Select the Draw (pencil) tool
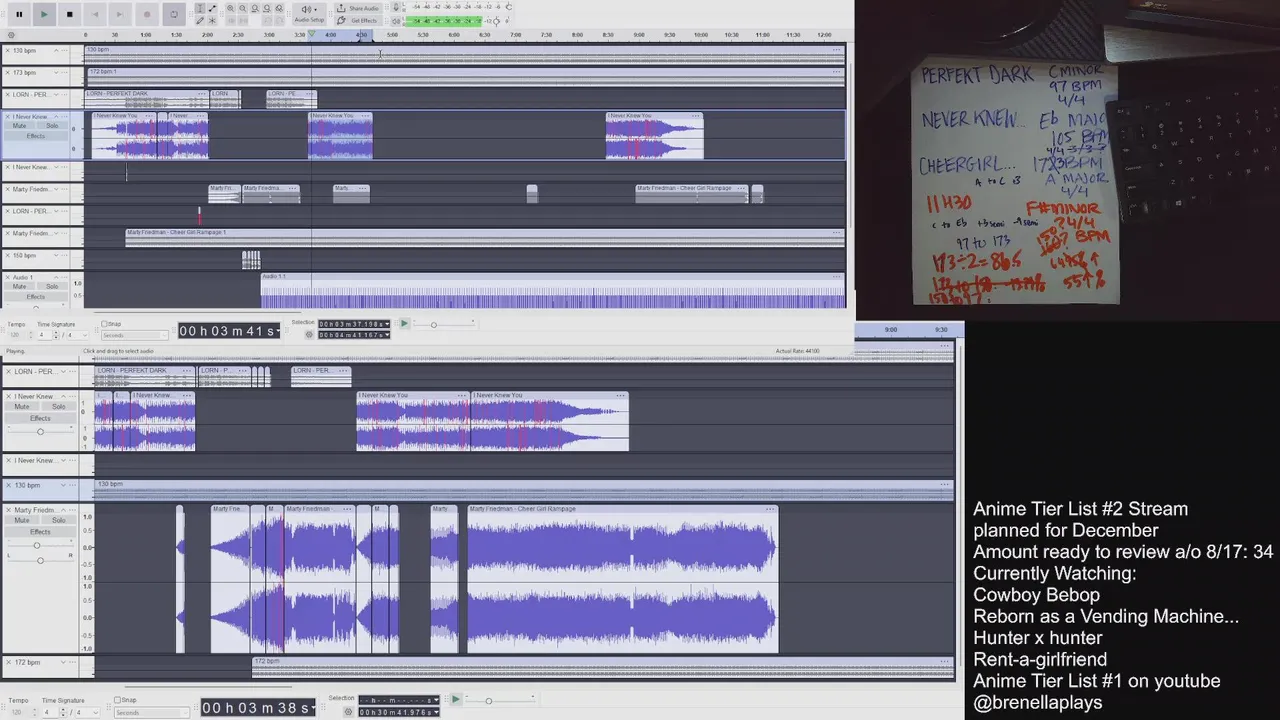Screen dimensions: 1280x720 [200, 20]
